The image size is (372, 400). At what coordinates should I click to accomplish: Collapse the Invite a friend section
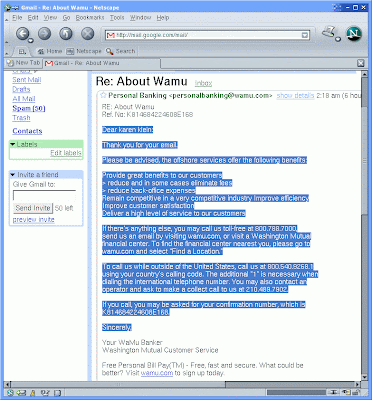coord(13,175)
